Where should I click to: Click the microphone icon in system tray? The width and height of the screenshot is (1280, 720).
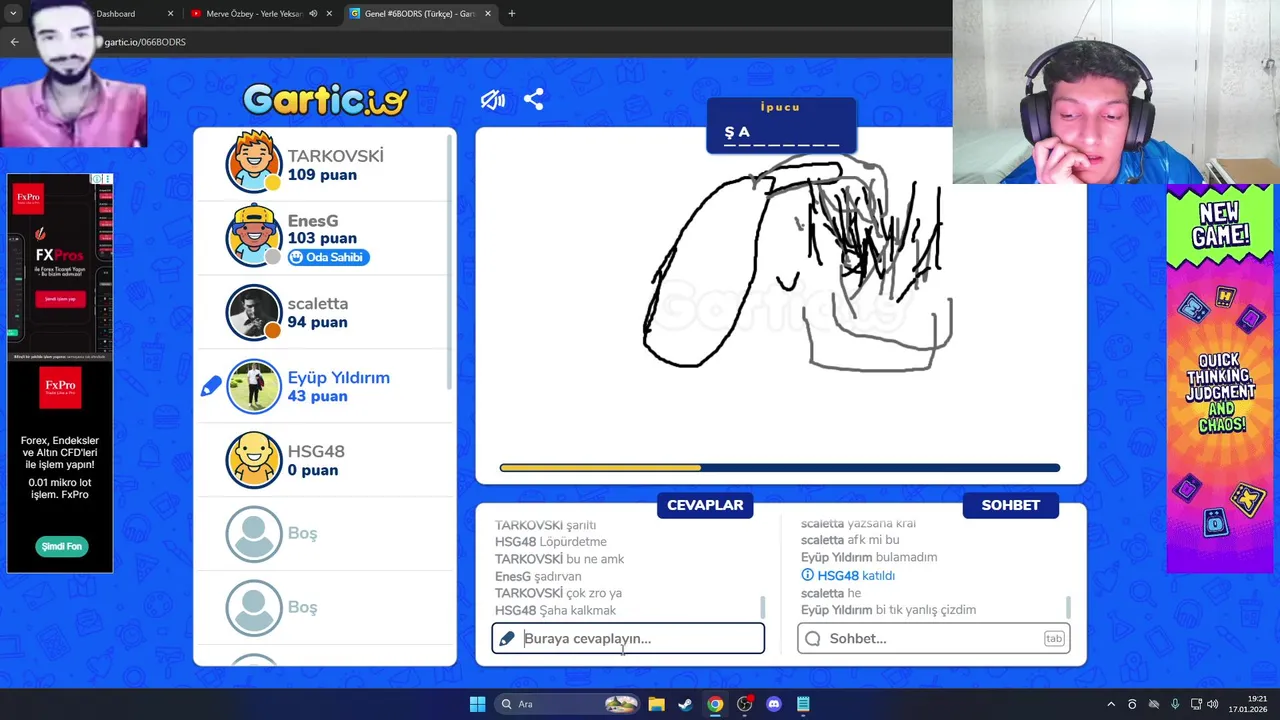1175,704
